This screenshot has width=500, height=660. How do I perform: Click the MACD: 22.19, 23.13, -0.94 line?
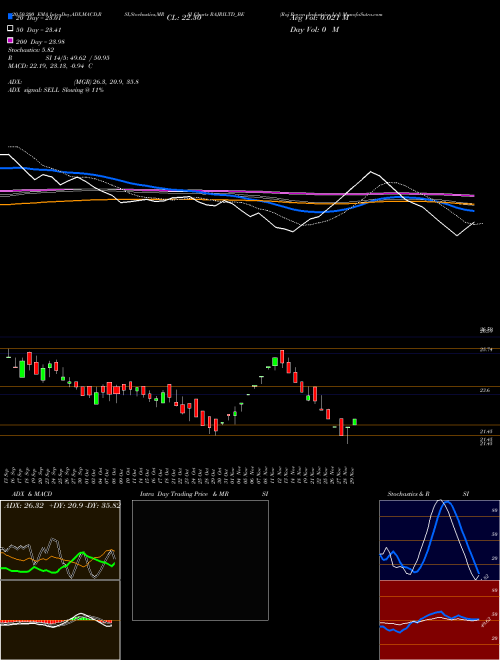[x=51, y=66]
